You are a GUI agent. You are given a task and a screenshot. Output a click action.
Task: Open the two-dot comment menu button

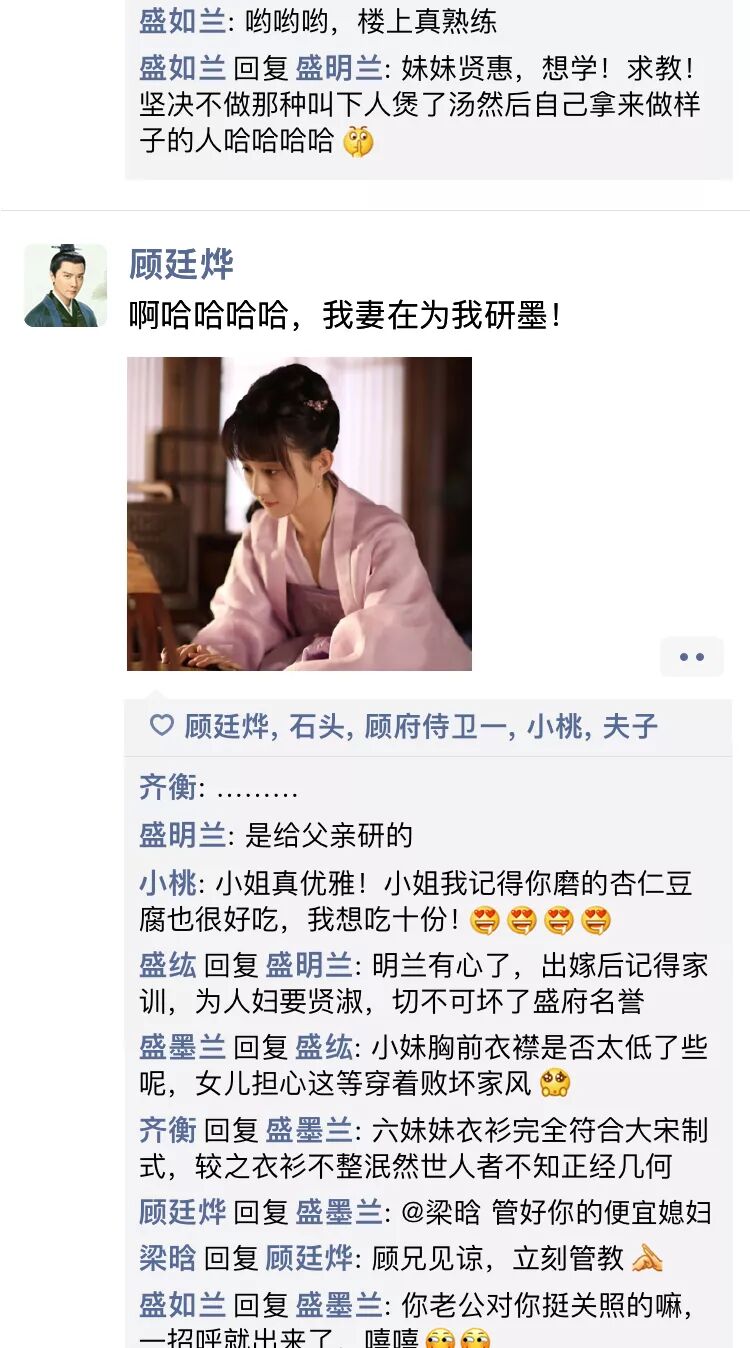pyautogui.click(x=692, y=657)
